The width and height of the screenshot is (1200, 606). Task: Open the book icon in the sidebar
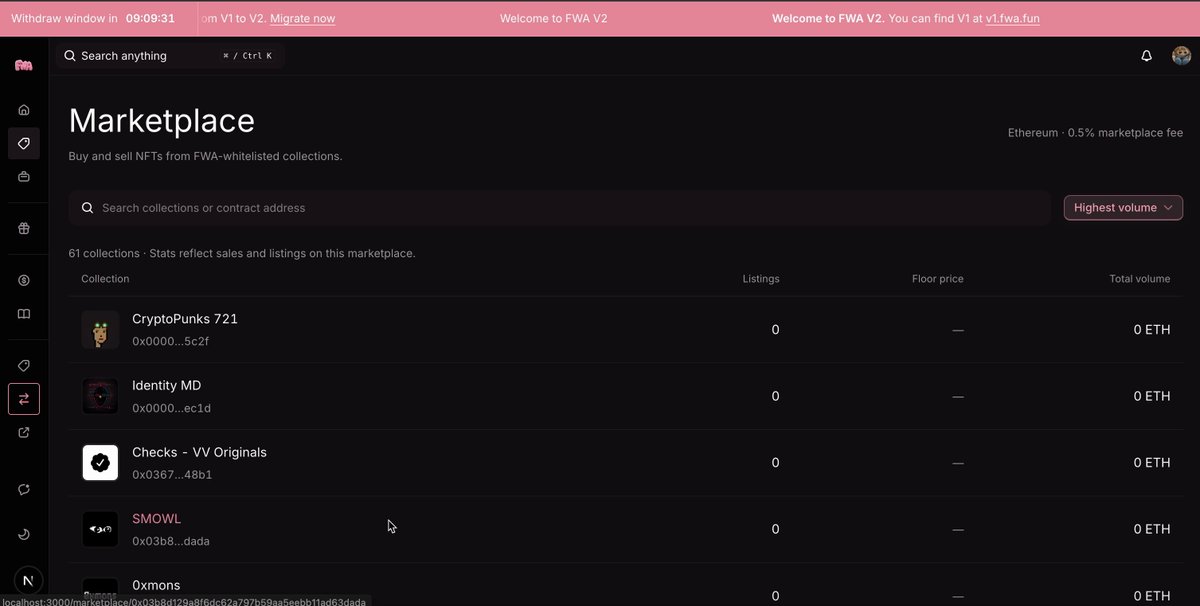pyautogui.click(x=24, y=314)
